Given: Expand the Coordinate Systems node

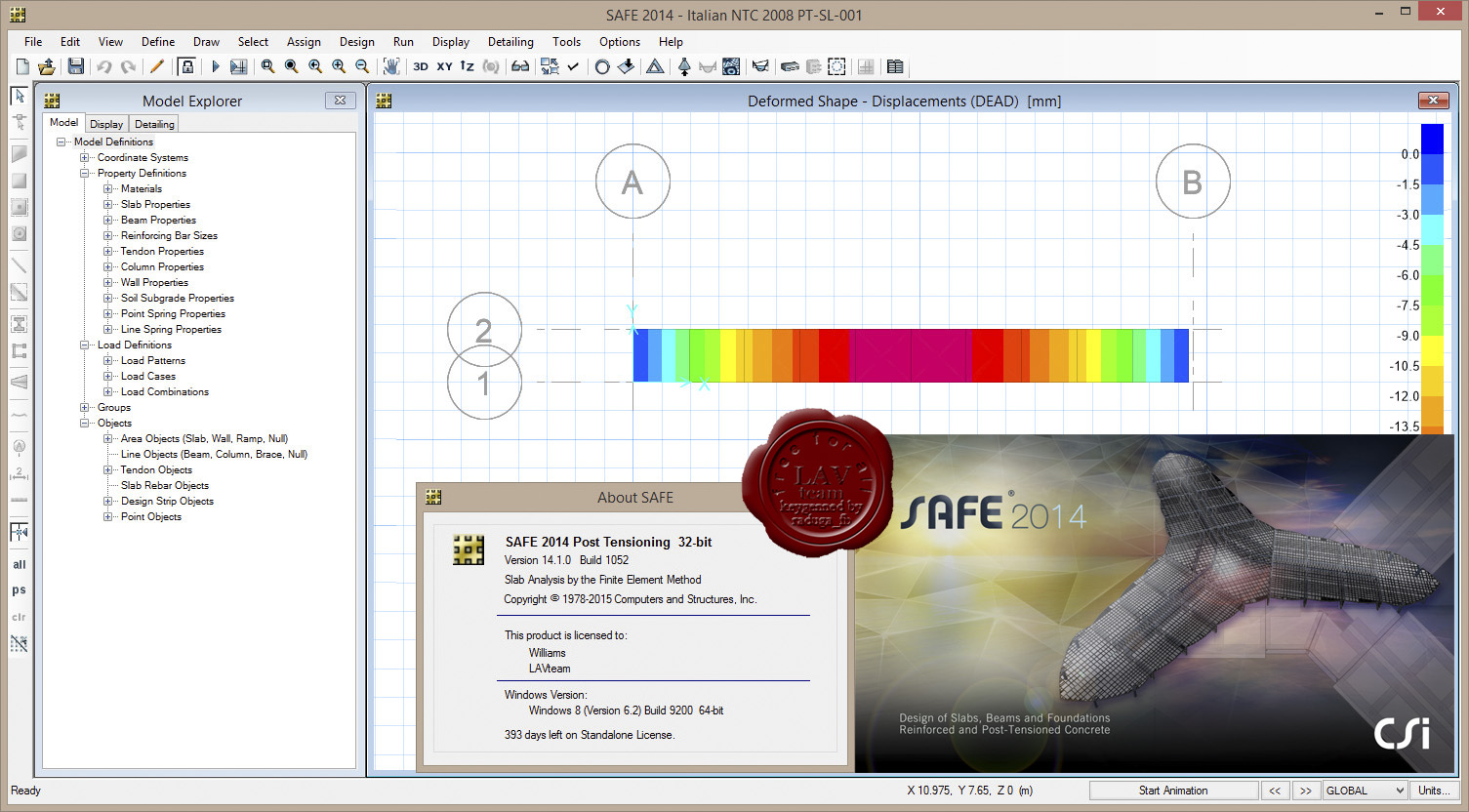Looking at the screenshot, I should (x=84, y=157).
